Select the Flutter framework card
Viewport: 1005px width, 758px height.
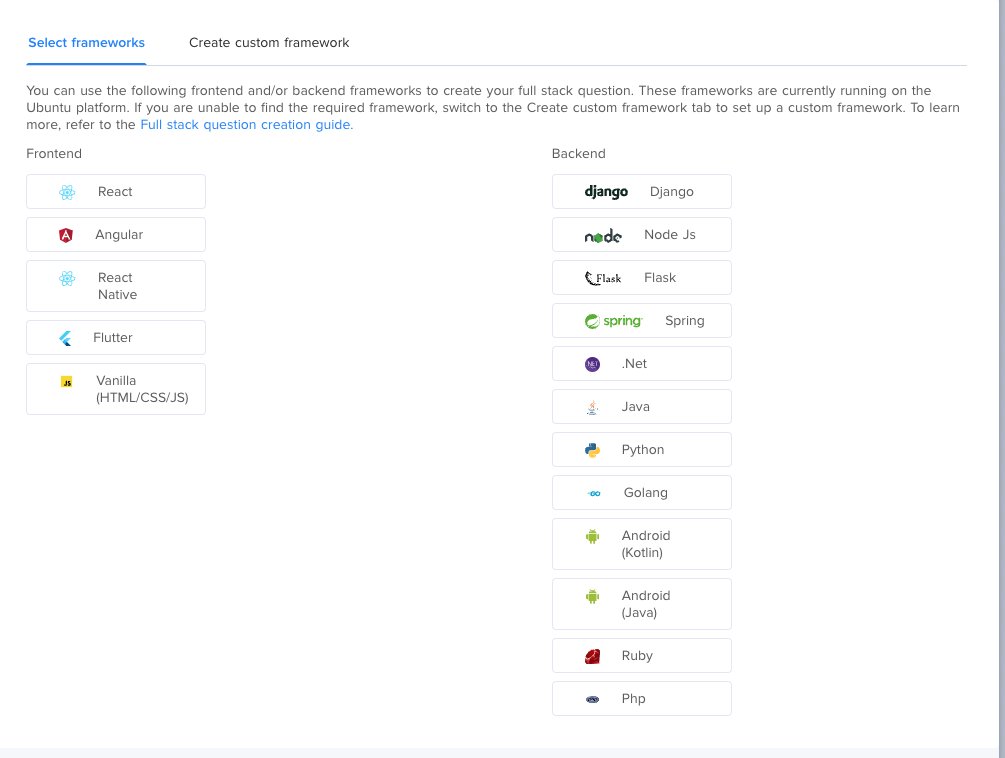click(x=116, y=338)
